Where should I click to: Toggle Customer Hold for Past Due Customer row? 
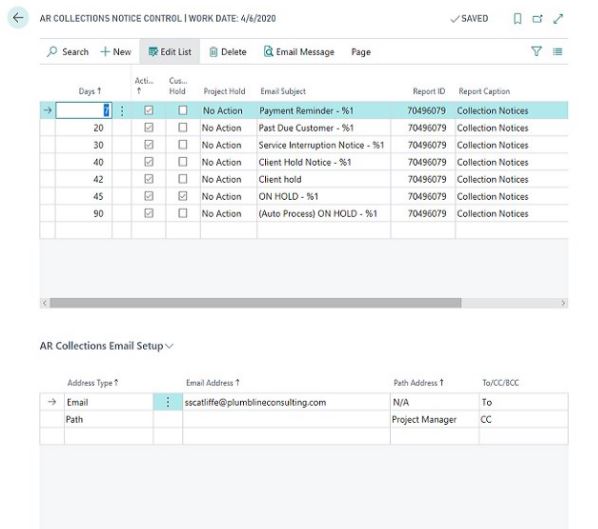[x=183, y=127]
